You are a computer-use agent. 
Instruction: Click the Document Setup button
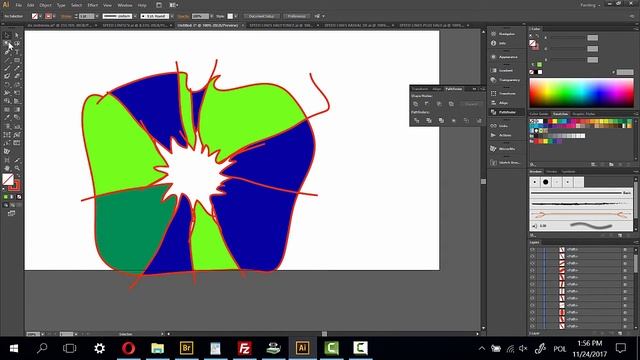[262, 16]
